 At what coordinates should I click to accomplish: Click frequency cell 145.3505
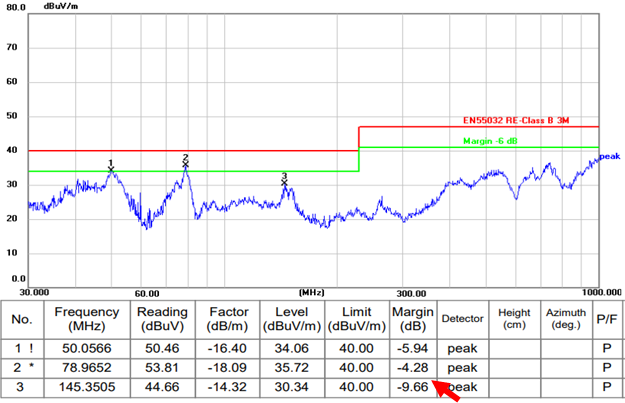[x=87, y=387]
